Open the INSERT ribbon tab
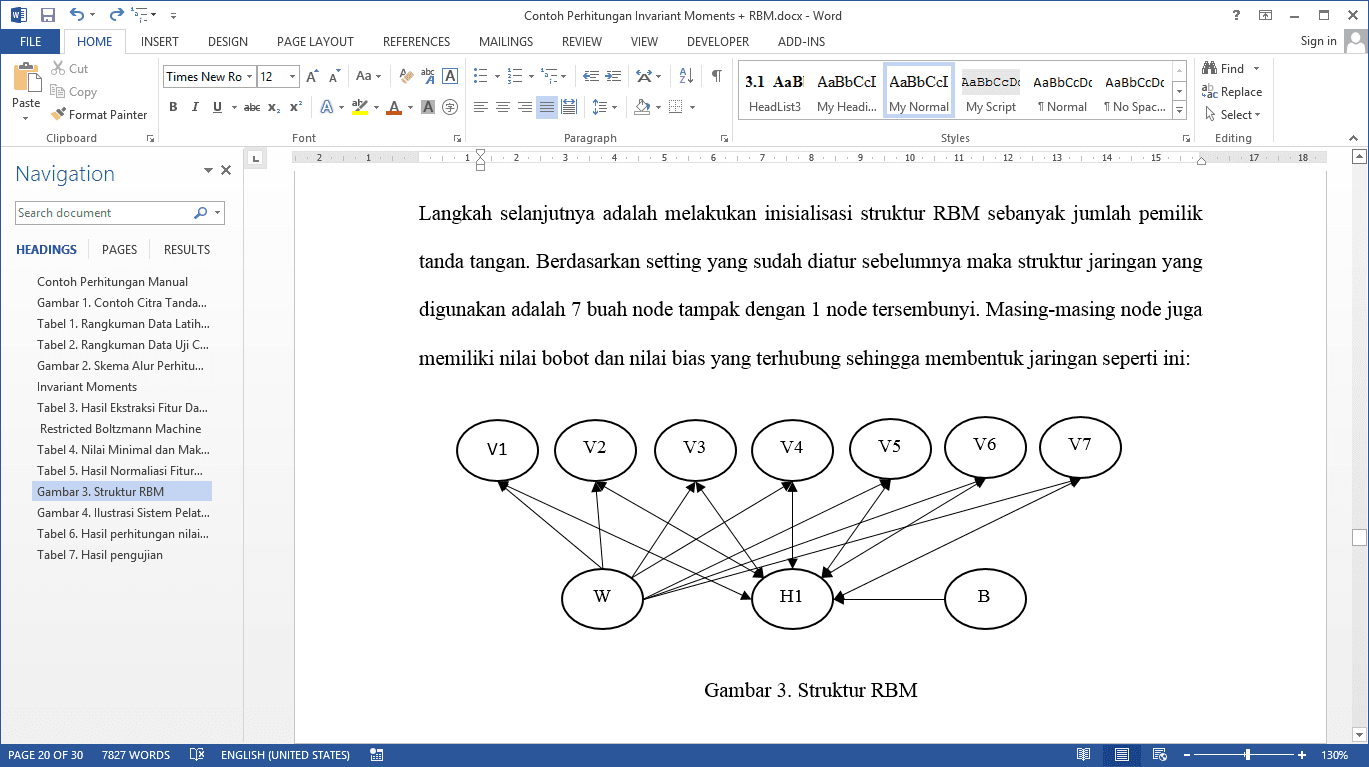The width and height of the screenshot is (1369, 767). pyautogui.click(x=160, y=42)
